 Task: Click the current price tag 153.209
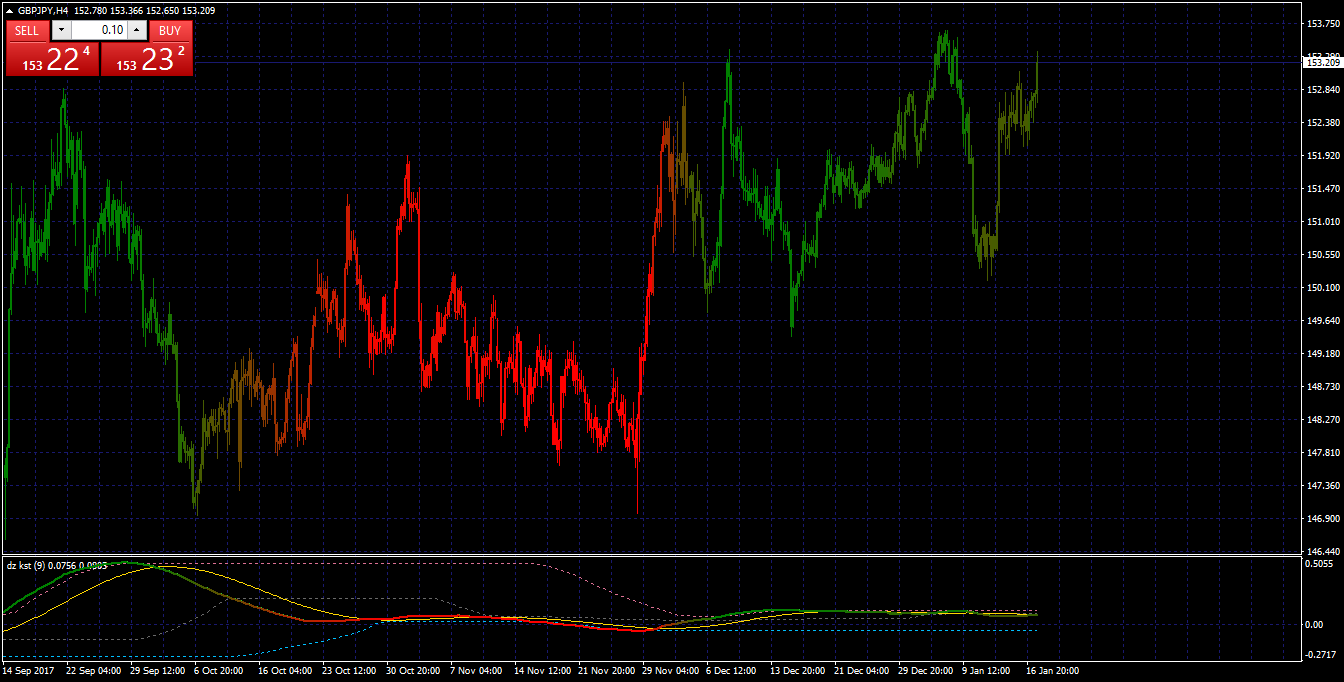[1323, 62]
